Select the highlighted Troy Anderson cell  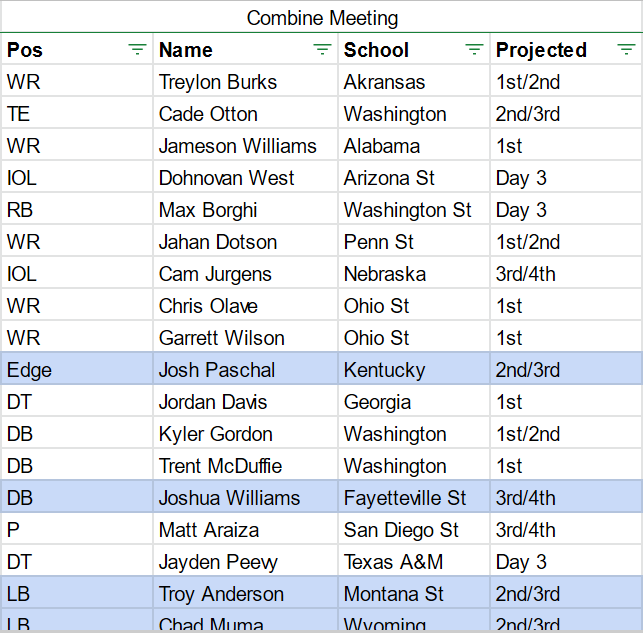[x=245, y=593]
